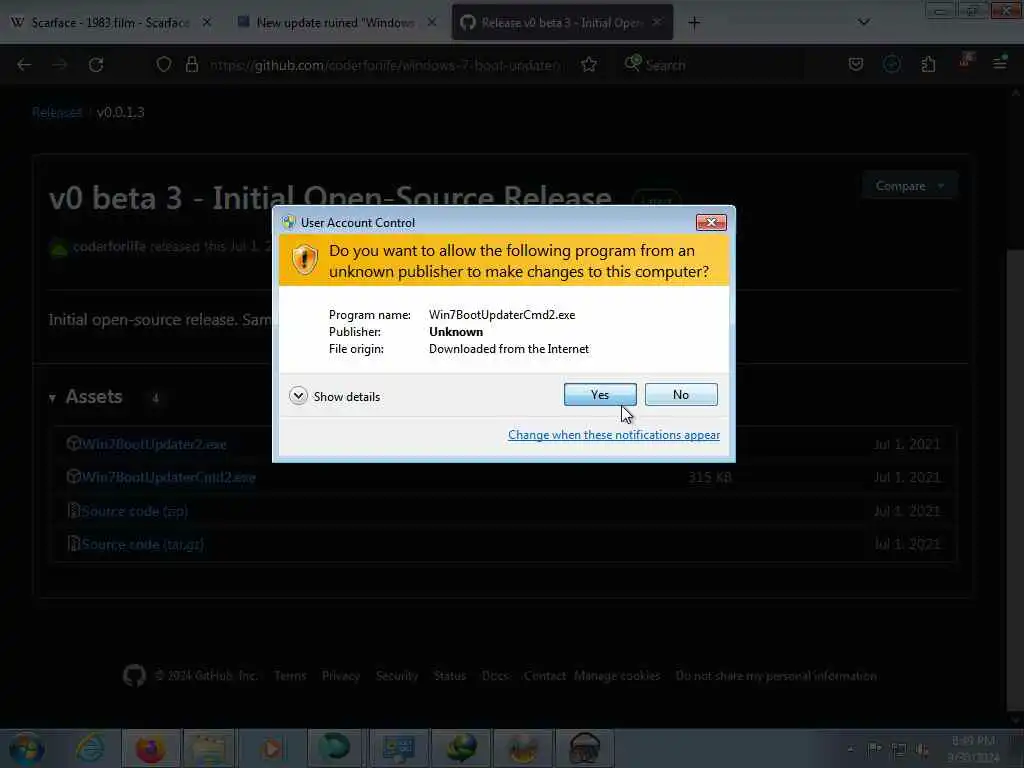Open Manage cookies footer link
The image size is (1024, 768).
click(617, 676)
